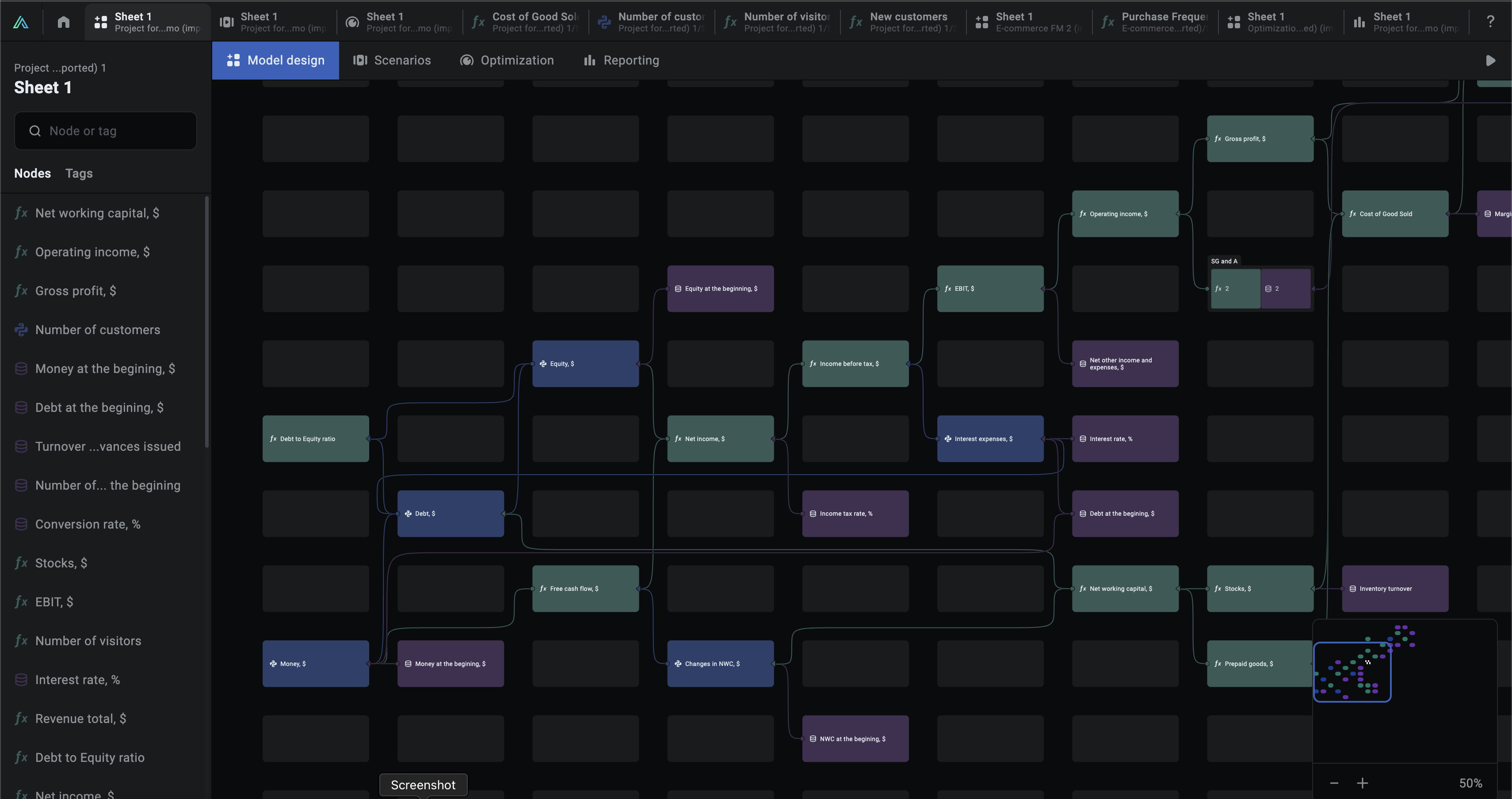Viewport: 1512px width, 799px height.
Task: Open the help question mark icon
Action: pyautogui.click(x=1490, y=22)
